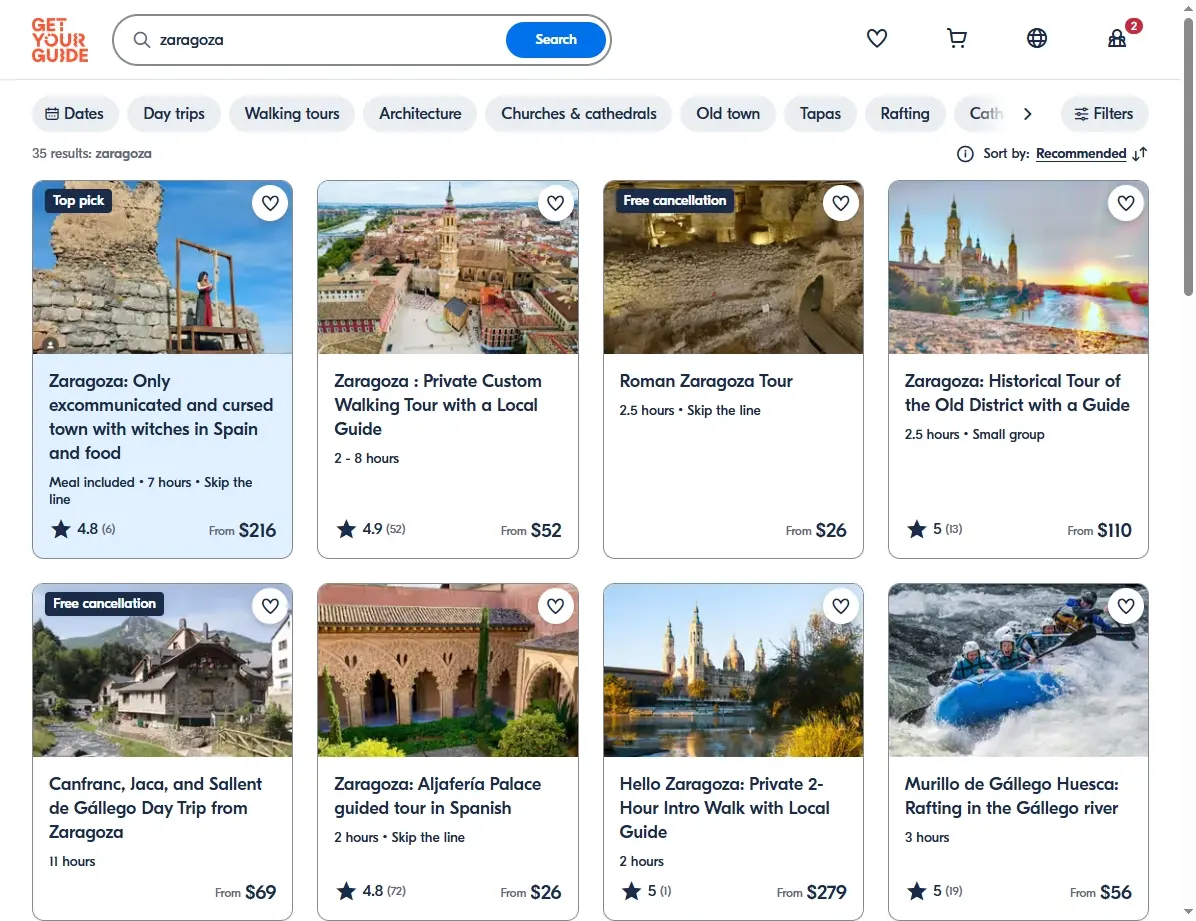Open cursed town with witches tour title
This screenshot has height=921, width=1196.
(161, 417)
